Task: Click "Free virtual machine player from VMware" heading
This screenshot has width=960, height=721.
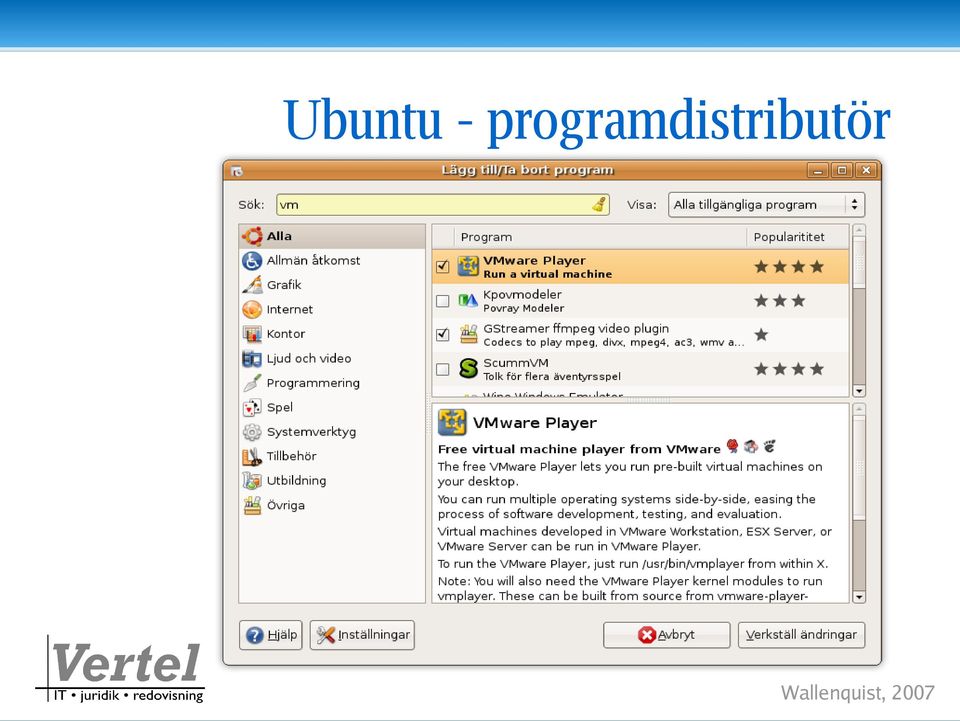Action: [x=579, y=449]
